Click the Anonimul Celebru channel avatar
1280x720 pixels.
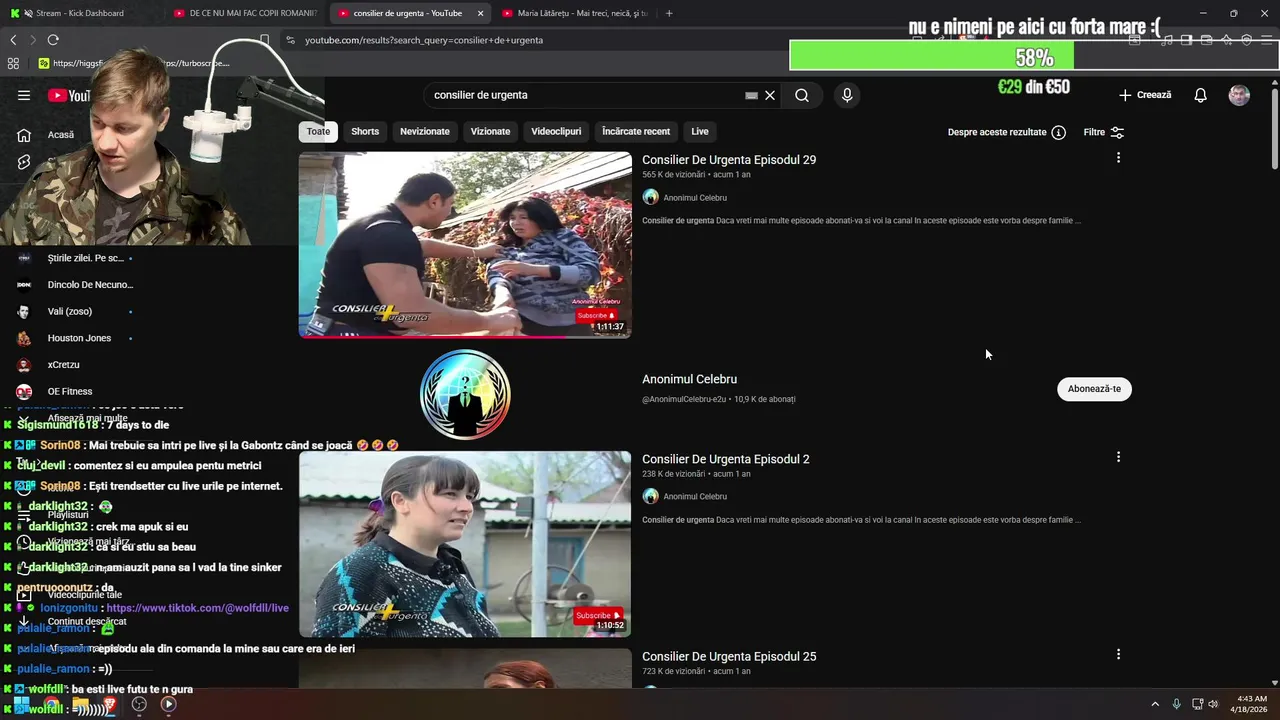pyautogui.click(x=465, y=395)
